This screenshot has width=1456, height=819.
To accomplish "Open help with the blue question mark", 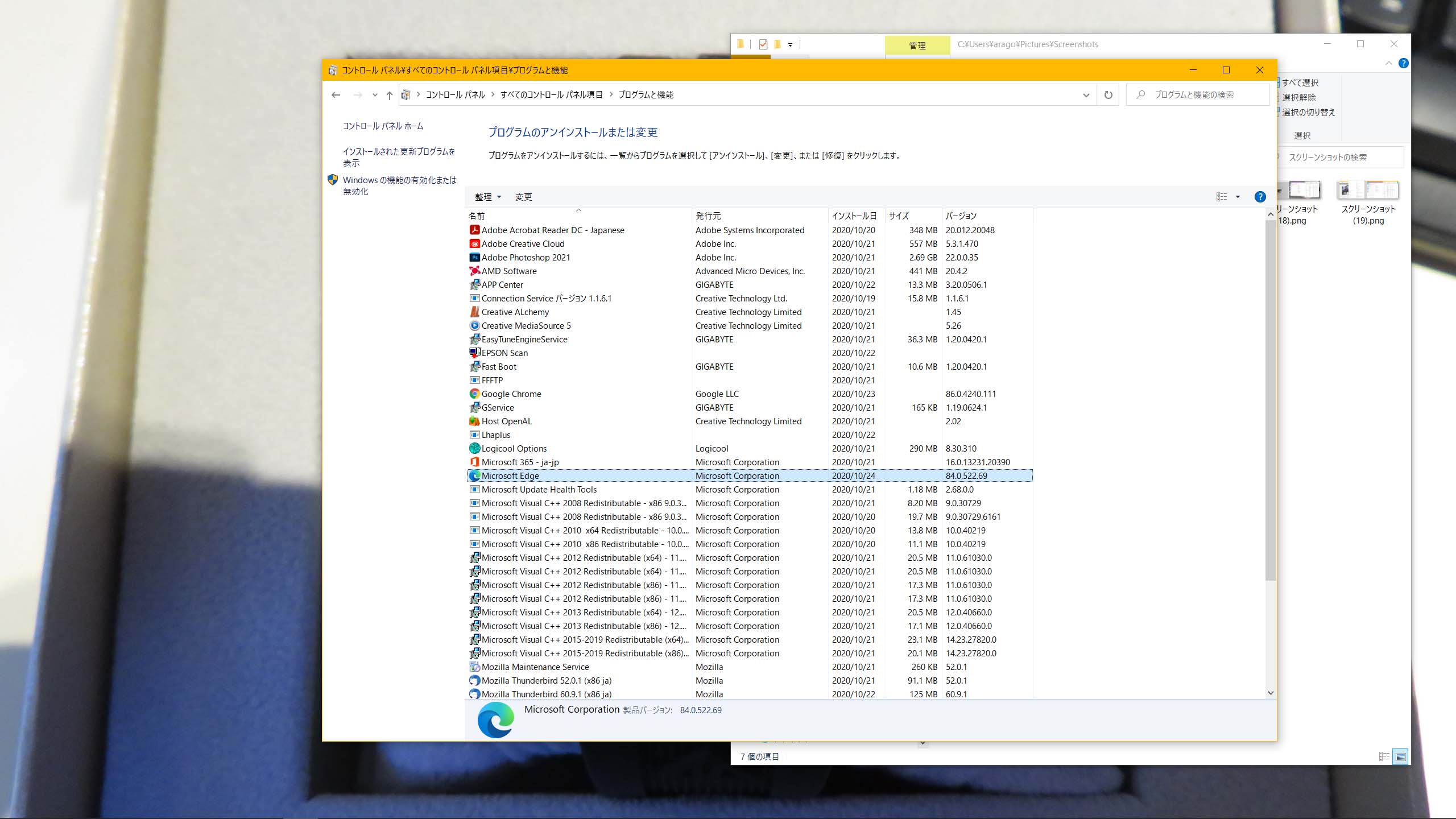I will tap(1260, 197).
